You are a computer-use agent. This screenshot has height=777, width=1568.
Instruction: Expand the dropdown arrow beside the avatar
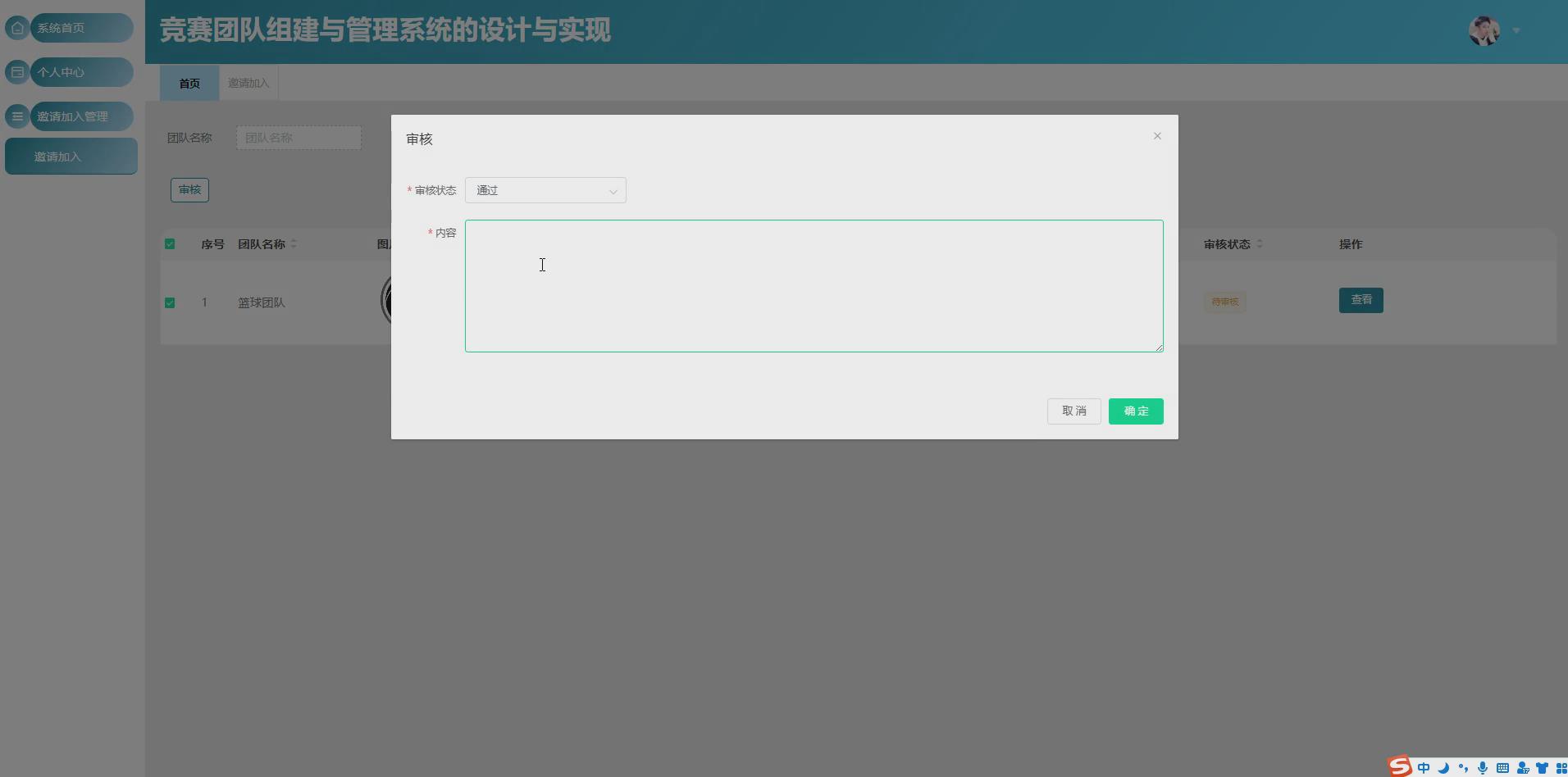click(x=1516, y=31)
